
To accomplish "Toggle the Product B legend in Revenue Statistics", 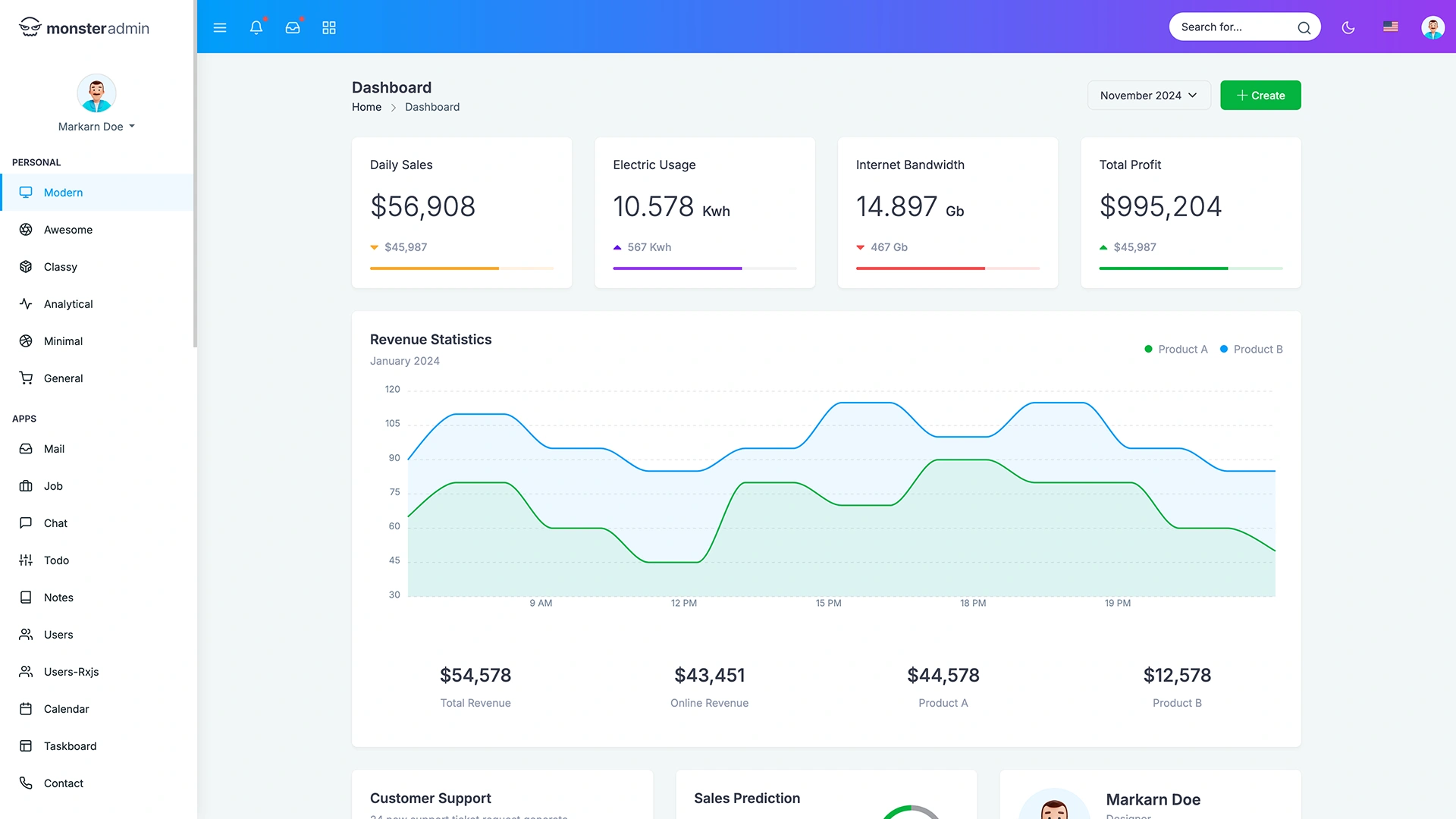I will click(x=1252, y=349).
